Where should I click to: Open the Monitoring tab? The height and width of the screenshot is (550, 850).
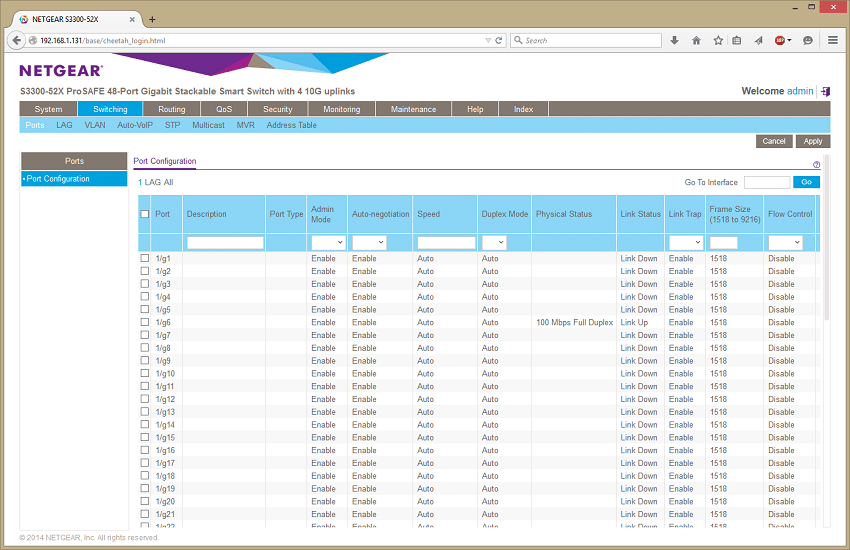tap(342, 109)
